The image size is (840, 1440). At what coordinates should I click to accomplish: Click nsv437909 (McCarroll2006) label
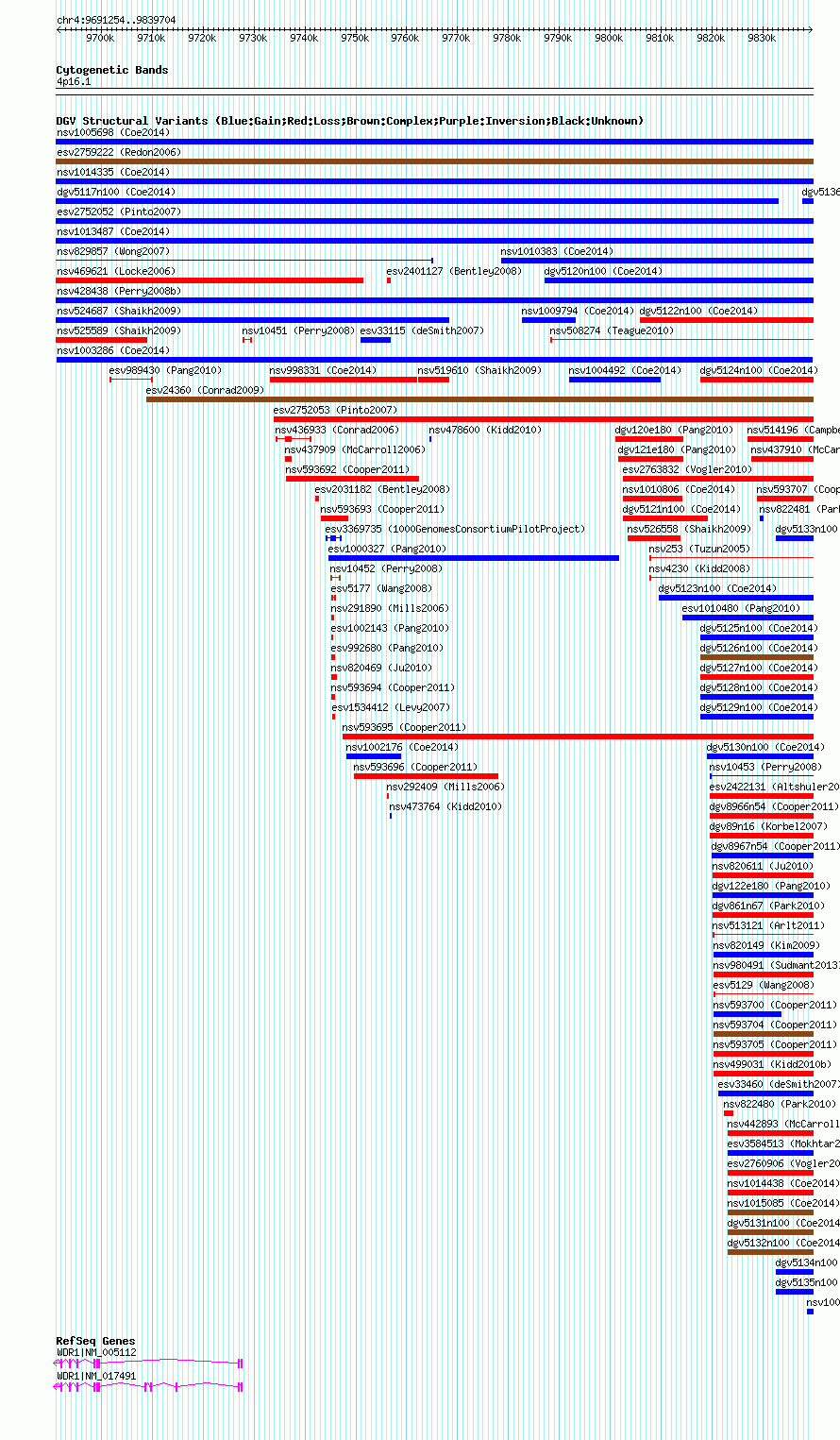pos(356,449)
